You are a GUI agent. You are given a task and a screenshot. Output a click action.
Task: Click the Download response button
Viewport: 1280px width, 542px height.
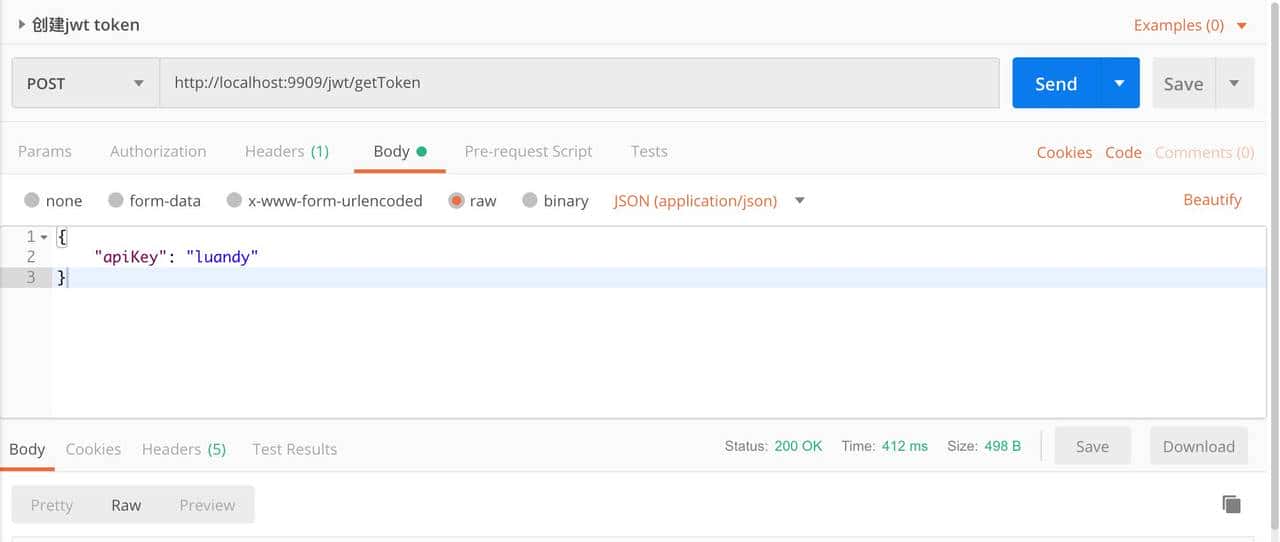point(1198,447)
